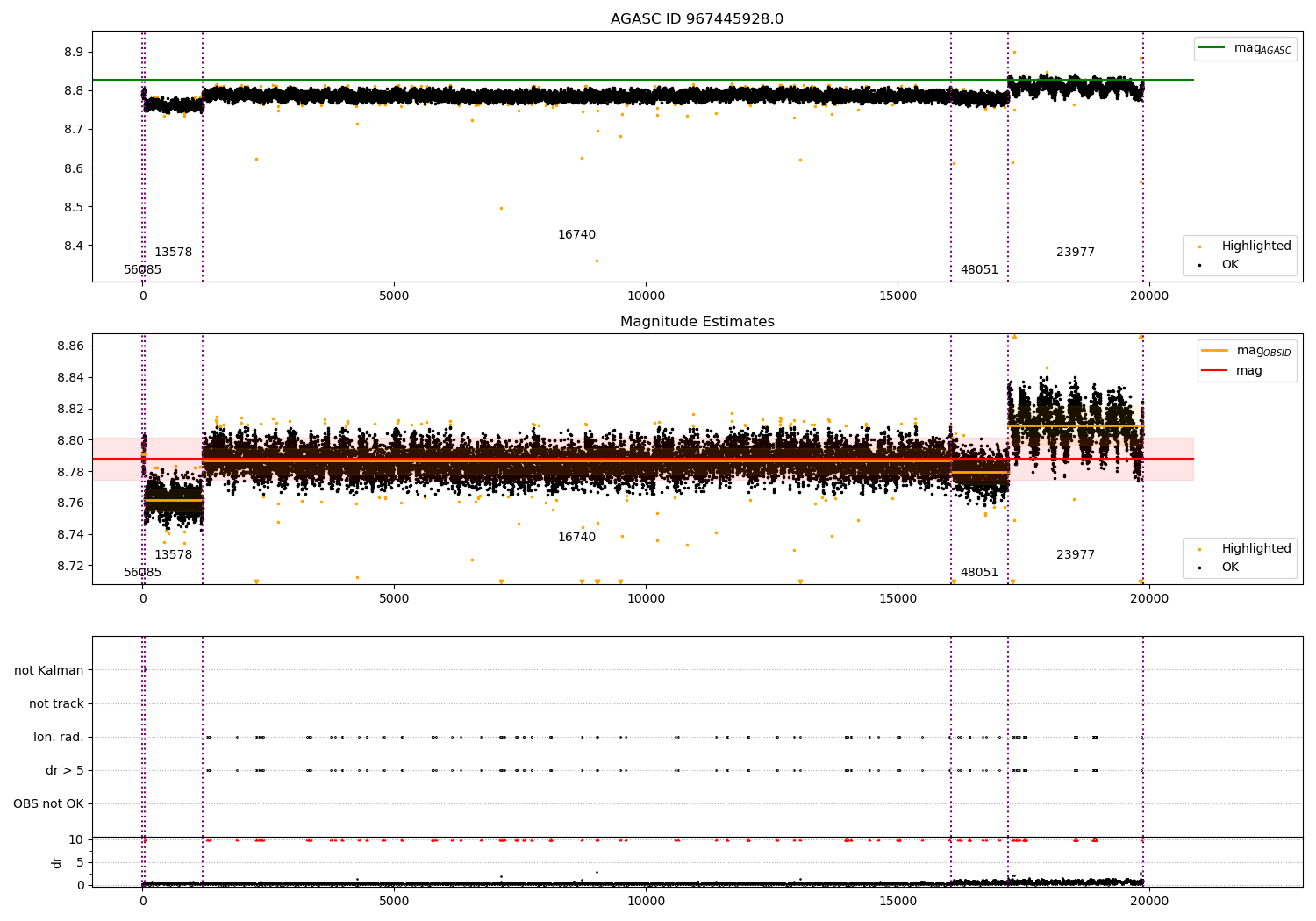Image resolution: width=1316 pixels, height=921 pixels.
Task: Select the 5 tick on dr axis
Action: point(80,862)
